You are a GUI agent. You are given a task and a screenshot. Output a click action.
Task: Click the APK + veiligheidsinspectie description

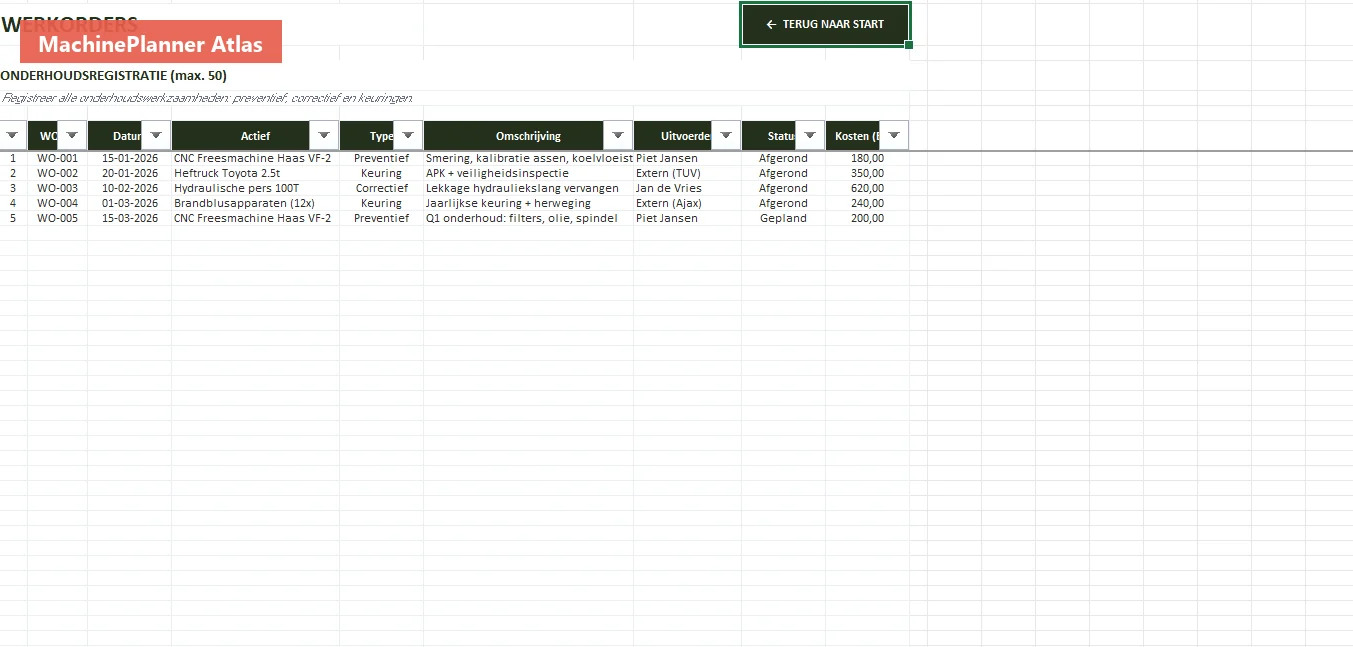pos(528,173)
